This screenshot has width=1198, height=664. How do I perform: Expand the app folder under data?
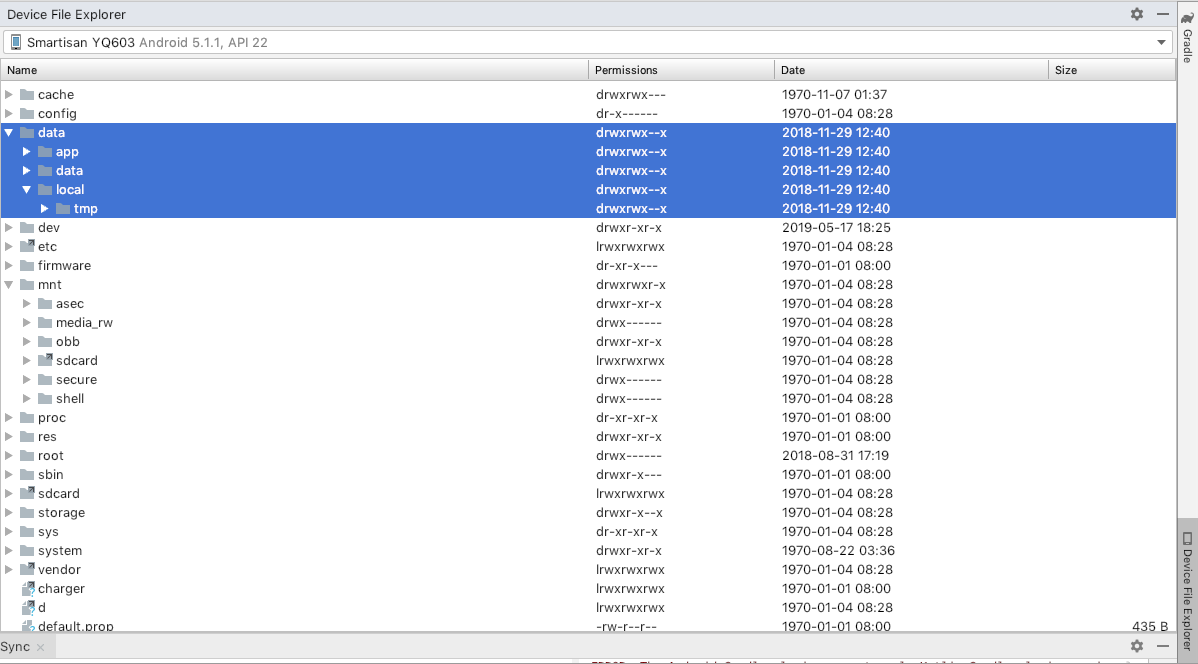click(x=25, y=151)
